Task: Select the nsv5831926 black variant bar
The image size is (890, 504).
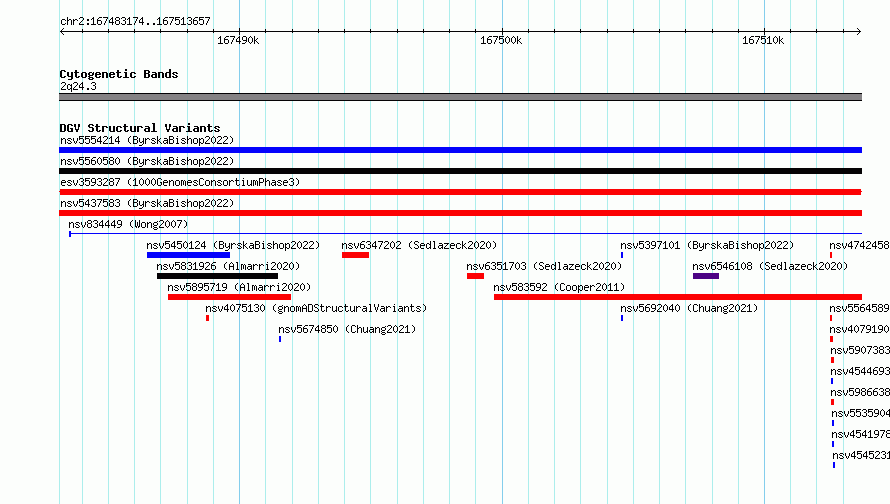Action: (x=217, y=276)
